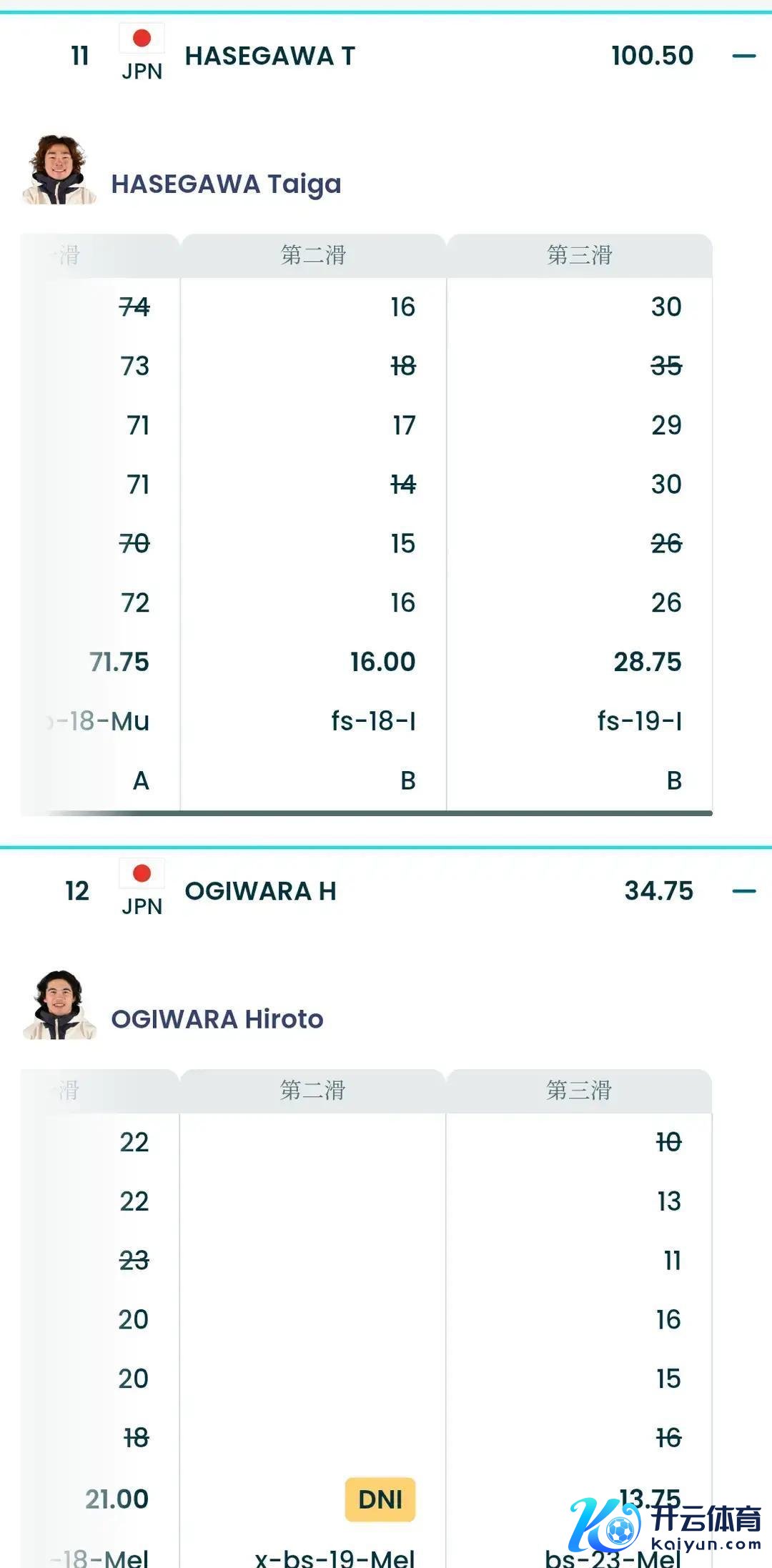This screenshot has width=772, height=1568.
Task: Click Hasegawa's third run score 28.75
Action: coord(648,662)
